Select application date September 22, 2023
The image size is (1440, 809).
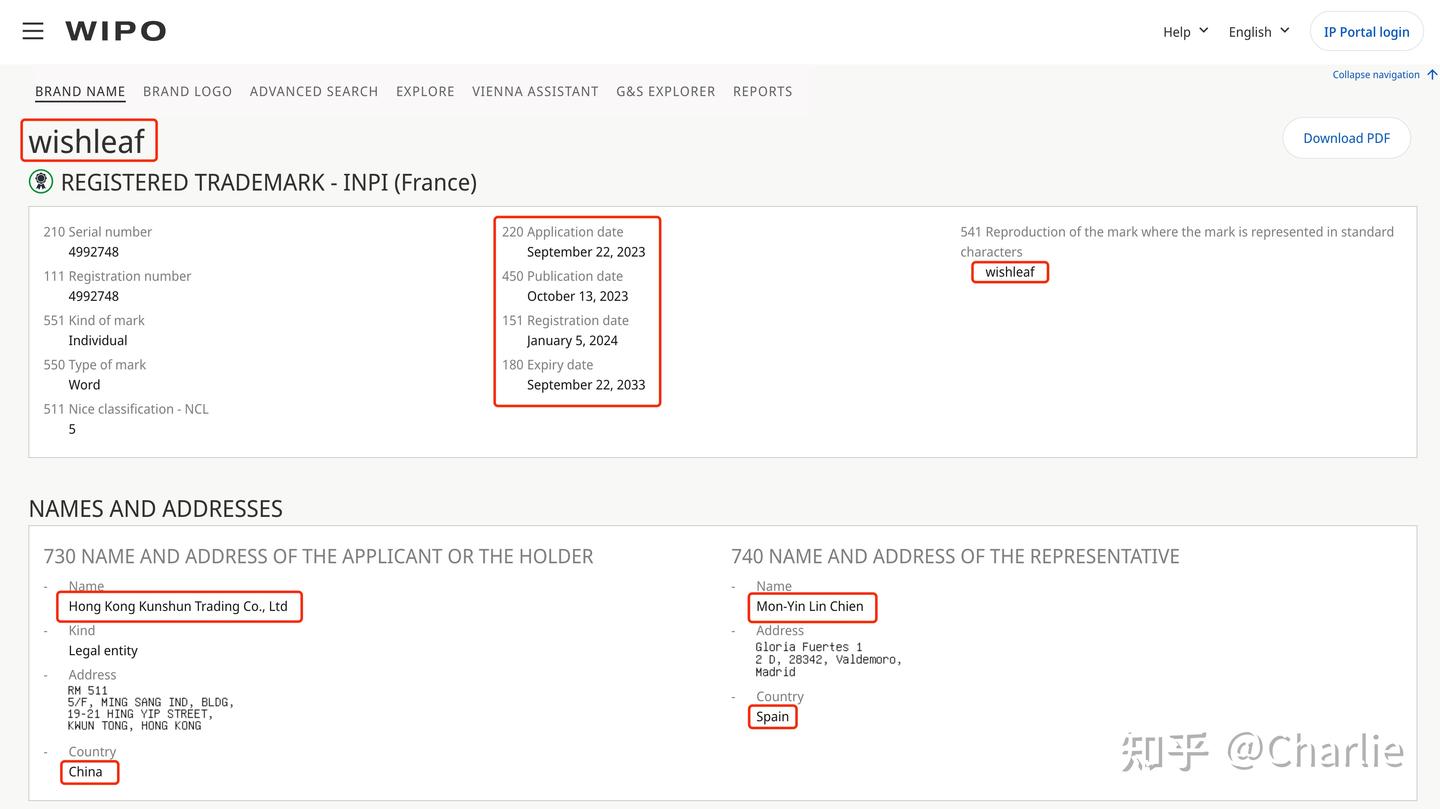(x=586, y=252)
